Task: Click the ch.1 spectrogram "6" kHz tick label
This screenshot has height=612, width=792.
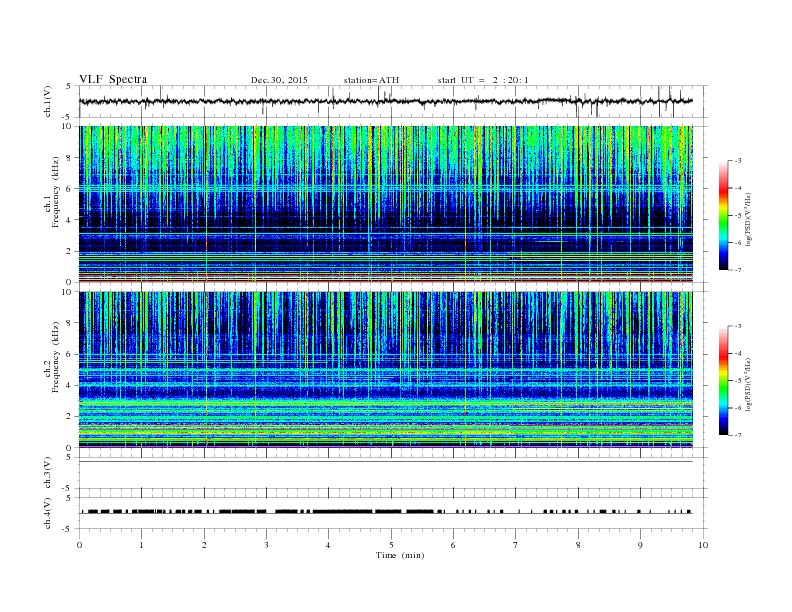Action: click(70, 189)
